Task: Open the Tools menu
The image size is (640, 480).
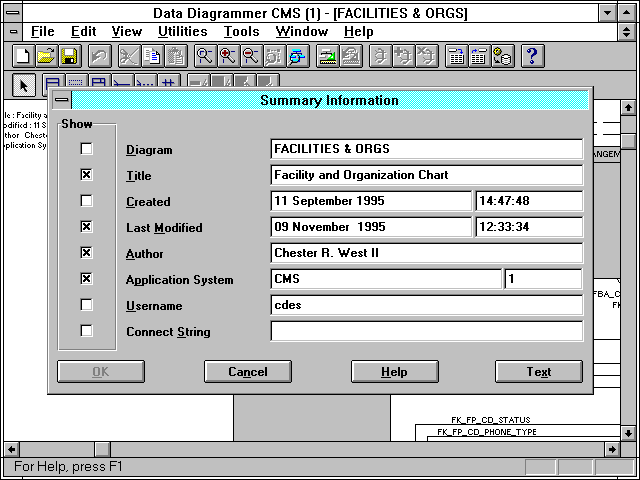Action: point(241,32)
